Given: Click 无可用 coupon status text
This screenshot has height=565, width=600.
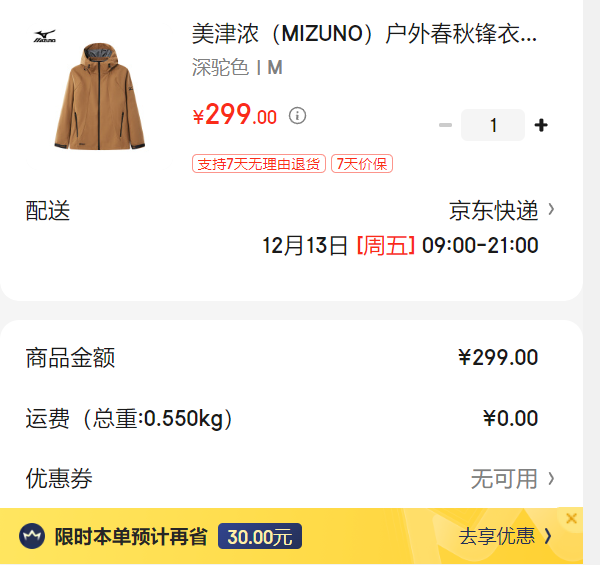Looking at the screenshot, I should [504, 479].
